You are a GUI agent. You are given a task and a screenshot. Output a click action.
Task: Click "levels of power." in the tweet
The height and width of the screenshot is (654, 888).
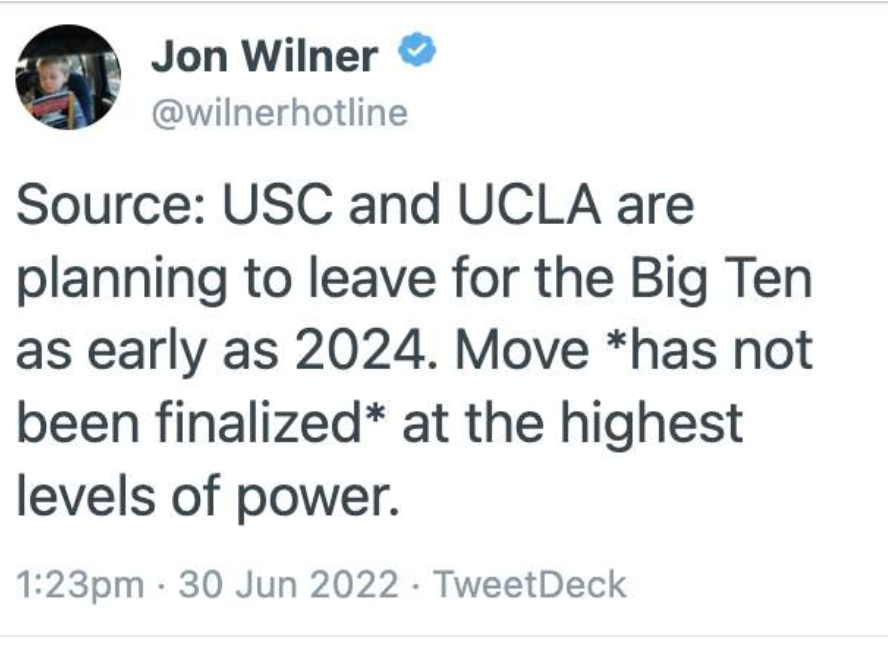(208, 495)
